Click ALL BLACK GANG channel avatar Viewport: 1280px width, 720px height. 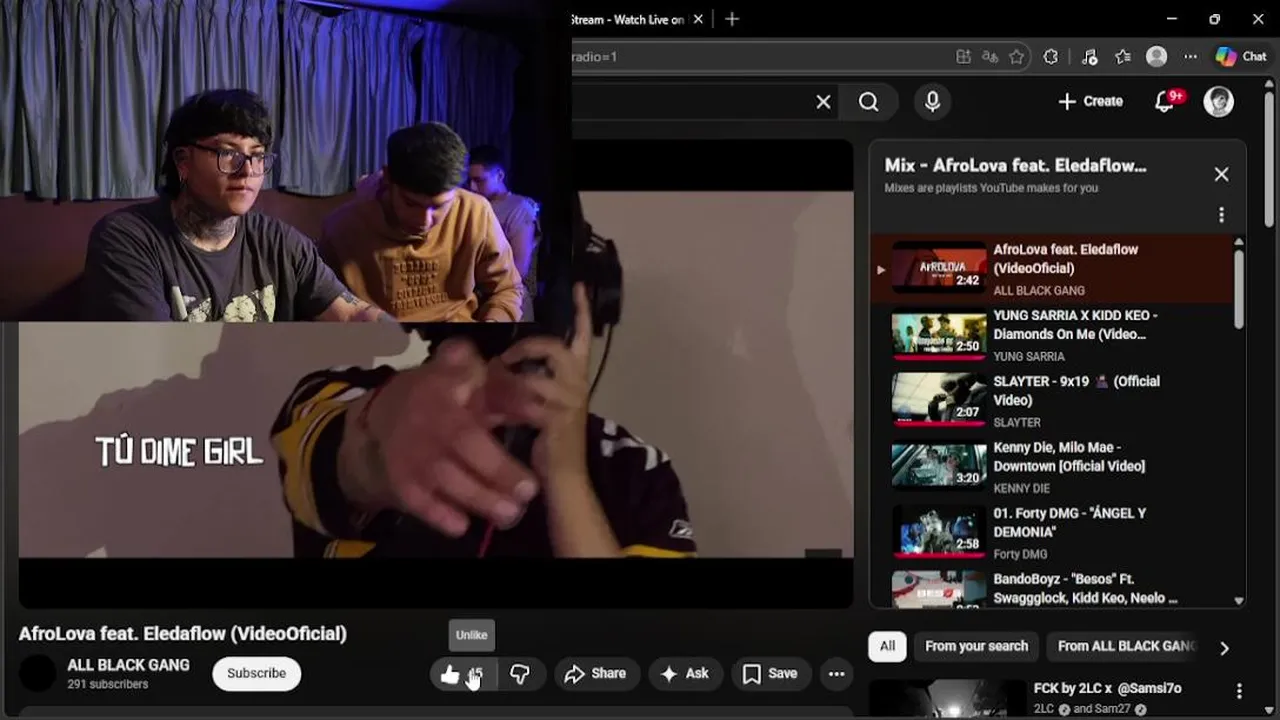[x=38, y=673]
